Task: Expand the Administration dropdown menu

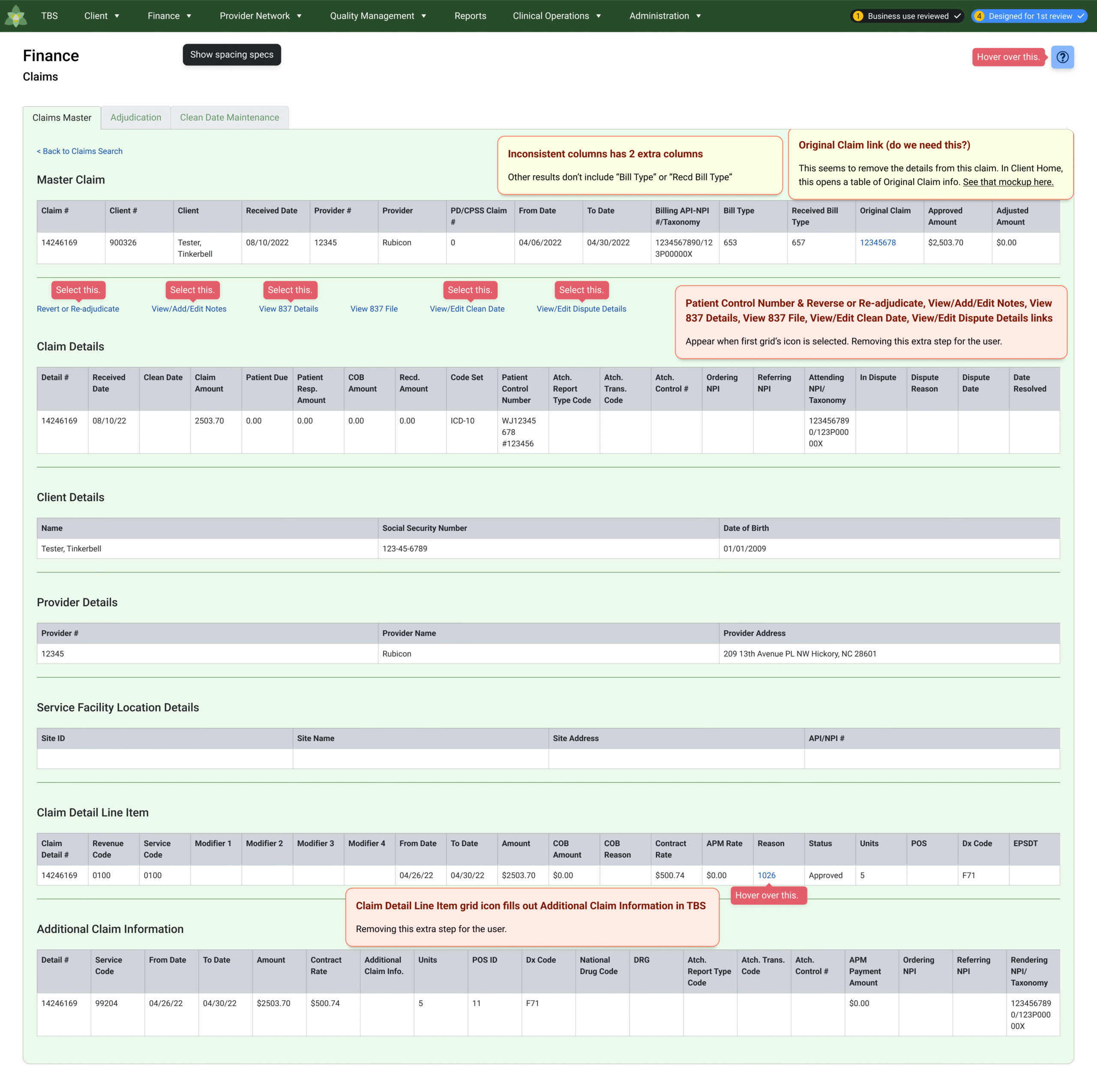Action: [x=665, y=16]
